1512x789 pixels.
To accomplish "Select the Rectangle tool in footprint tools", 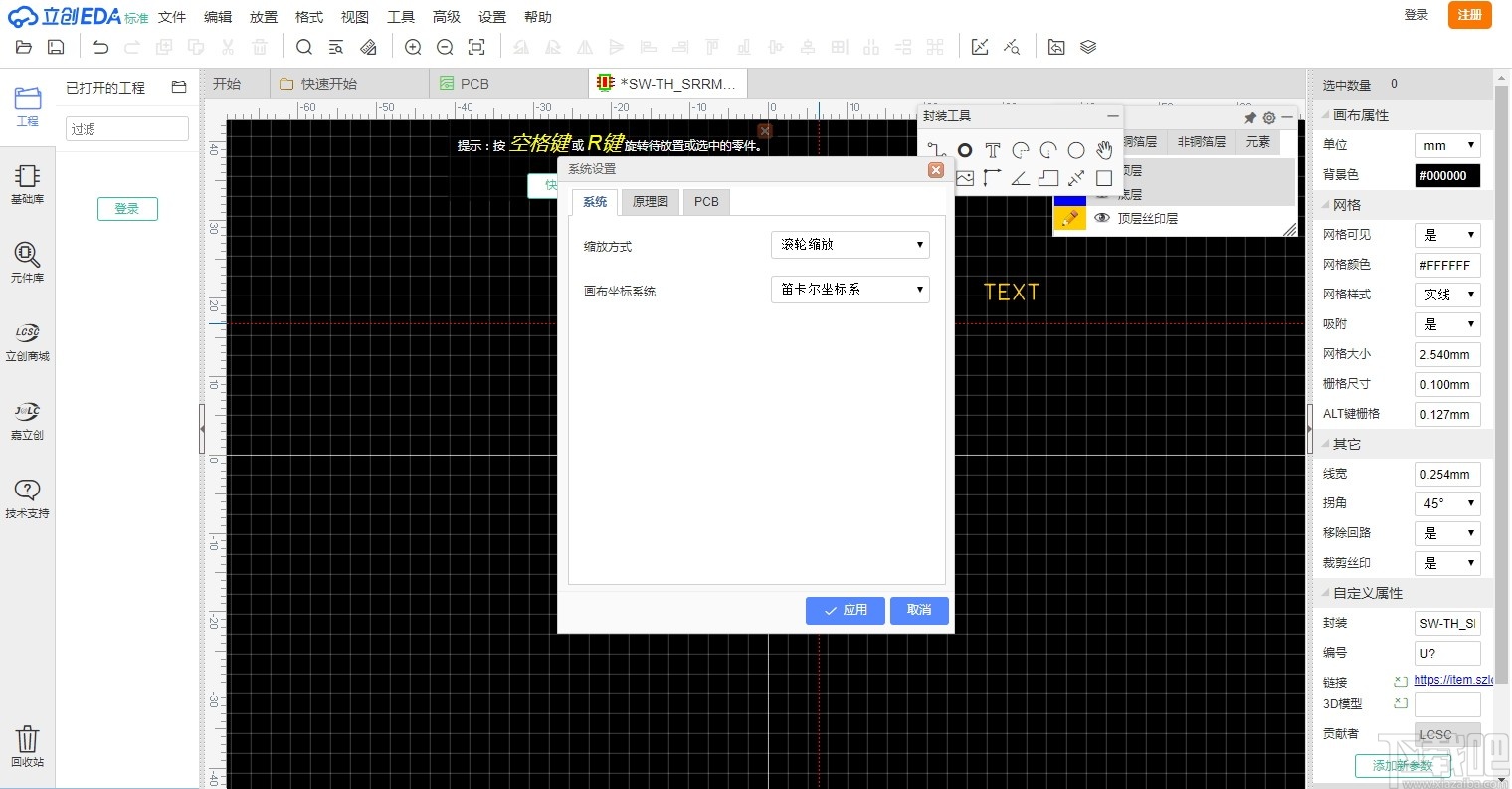I will click(1104, 178).
